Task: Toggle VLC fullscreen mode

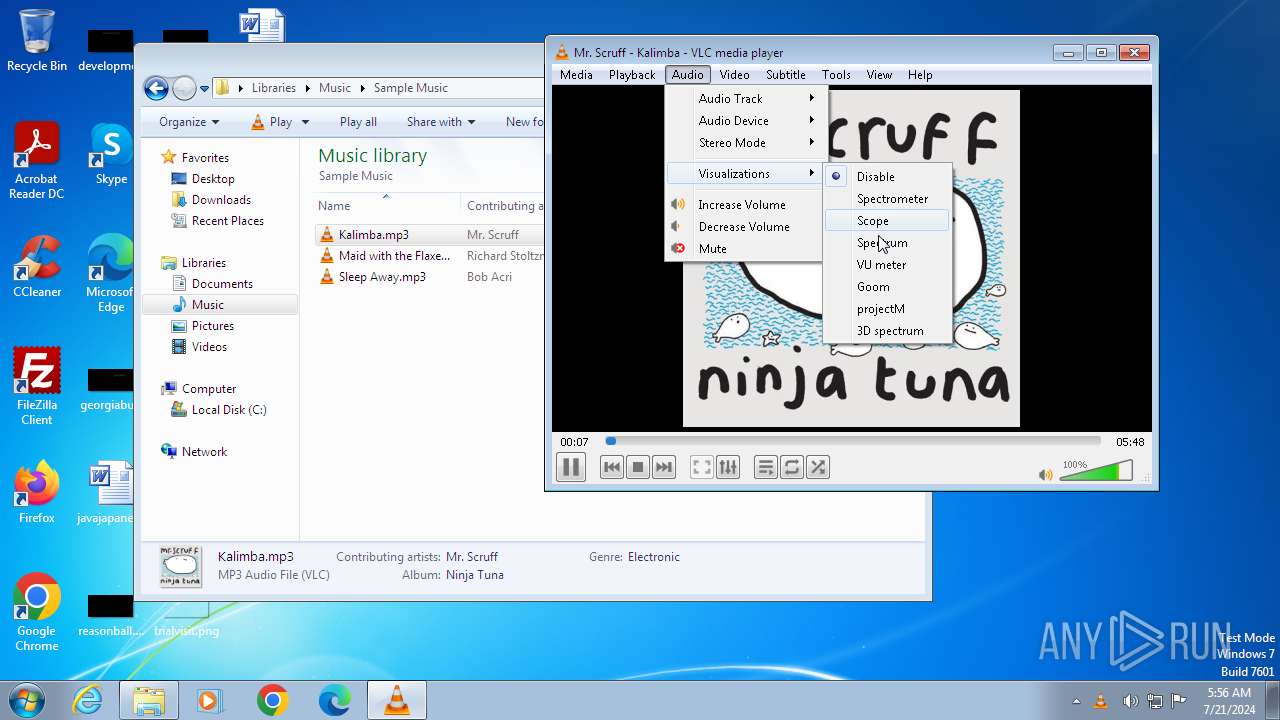Action: tap(702, 467)
